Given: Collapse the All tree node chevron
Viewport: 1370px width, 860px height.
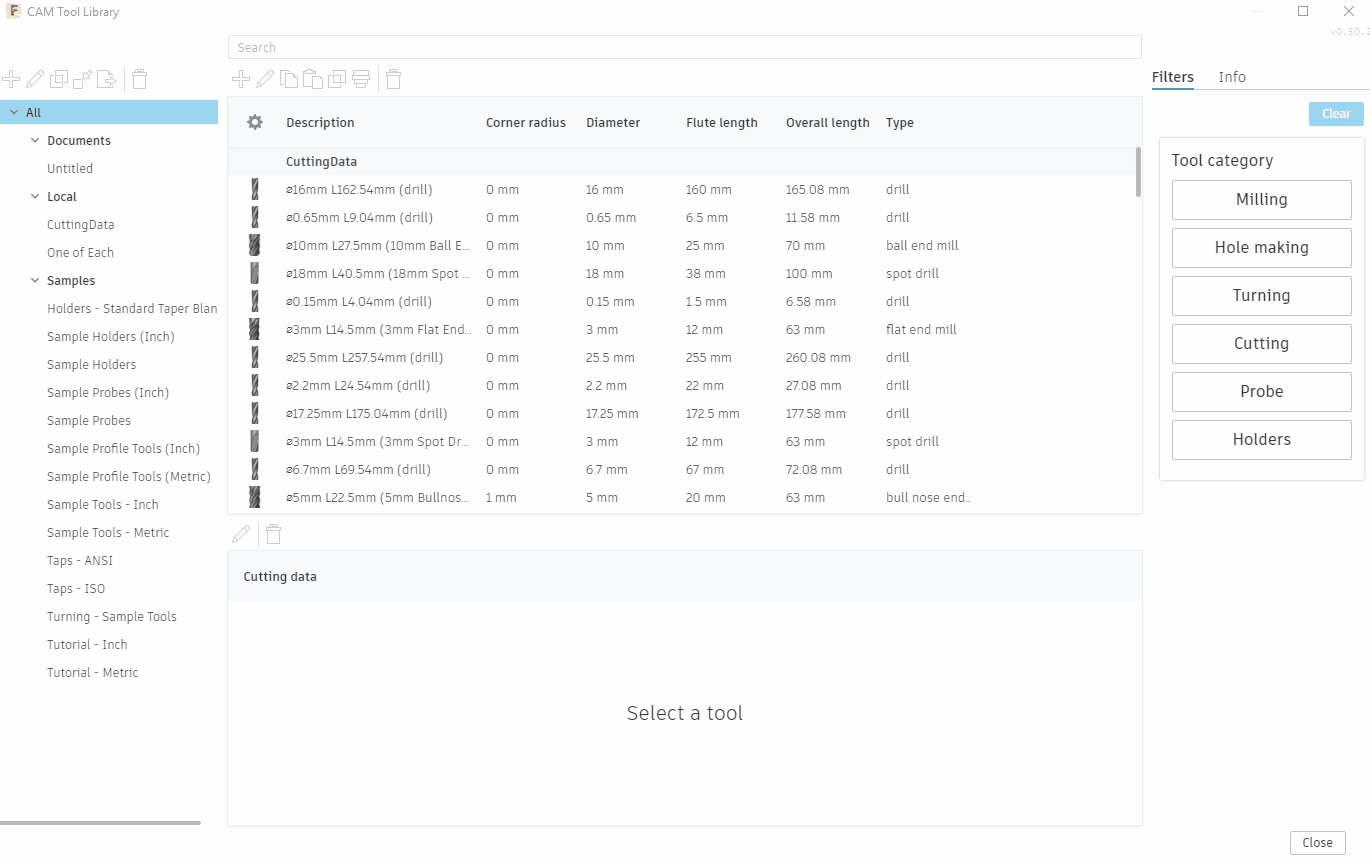Looking at the screenshot, I should [14, 113].
